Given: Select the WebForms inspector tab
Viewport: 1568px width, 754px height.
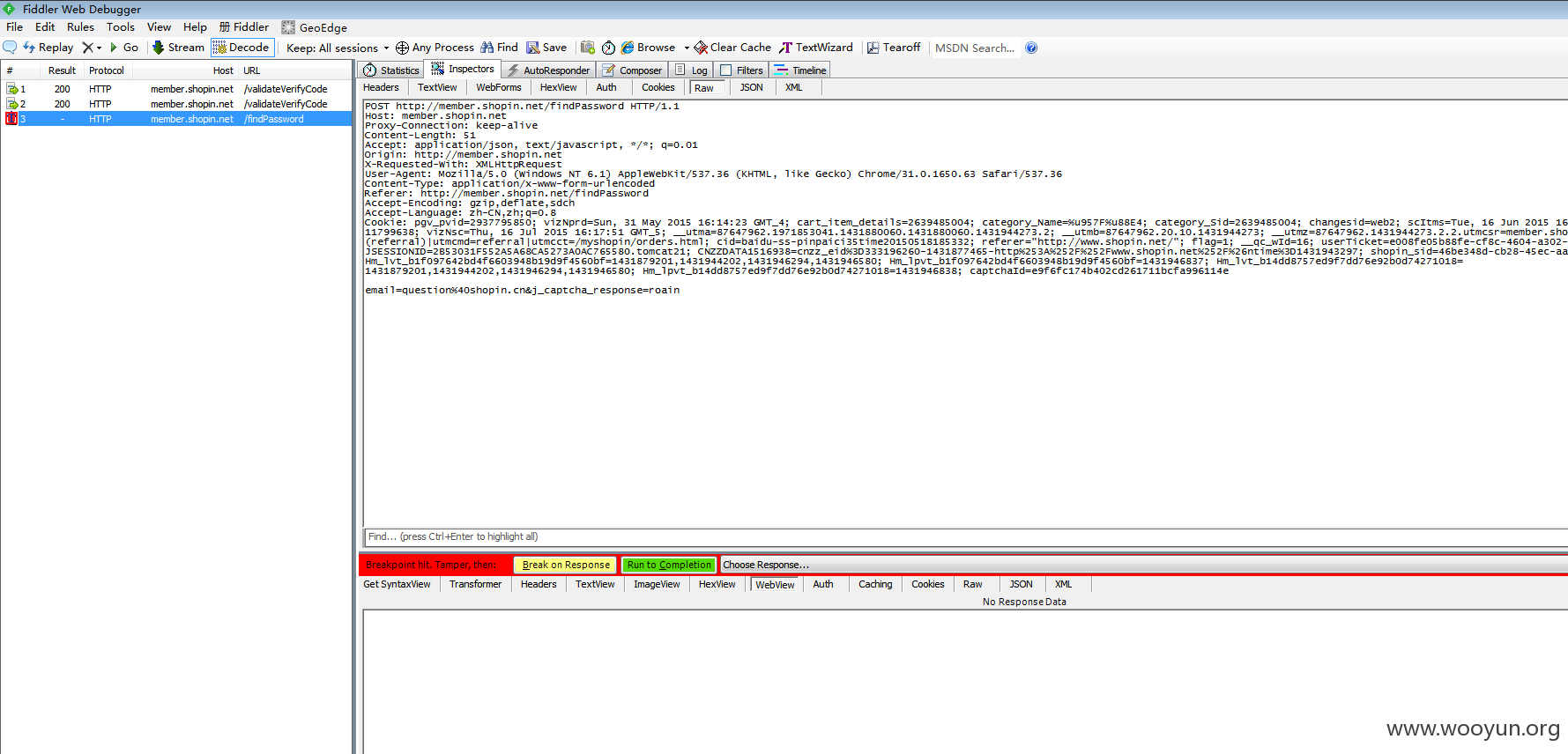Looking at the screenshot, I should coord(499,87).
